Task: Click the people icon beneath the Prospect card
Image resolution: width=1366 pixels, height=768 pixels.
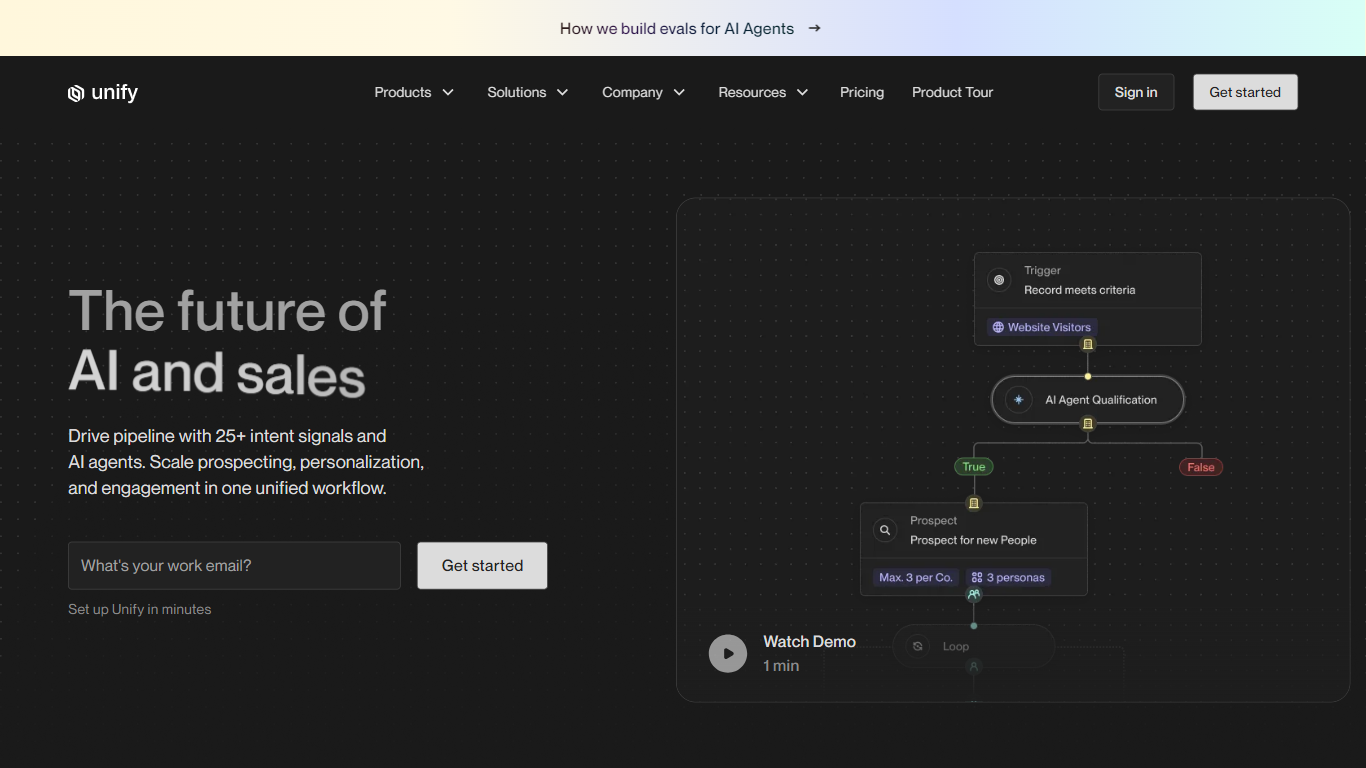Action: tap(974, 594)
